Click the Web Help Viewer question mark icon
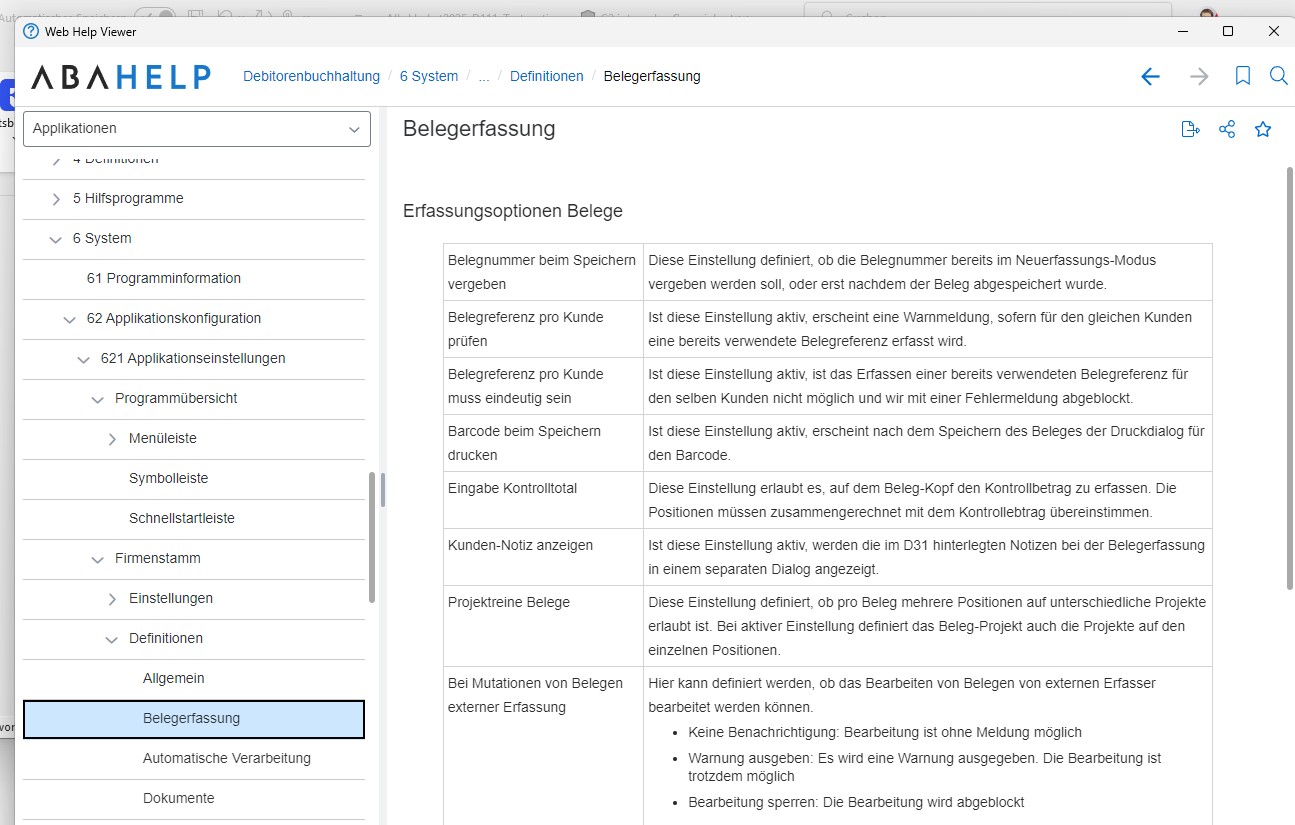The image size is (1295, 825). (30, 31)
